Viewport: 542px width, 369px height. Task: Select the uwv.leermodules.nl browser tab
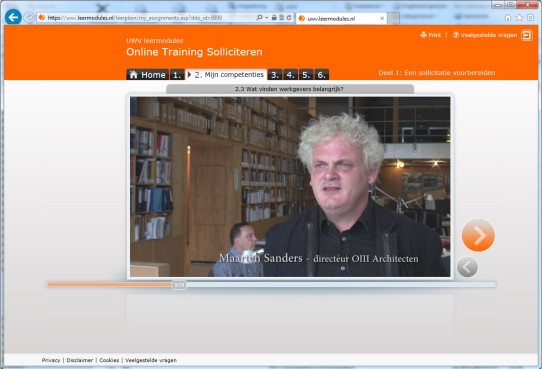tap(342, 18)
